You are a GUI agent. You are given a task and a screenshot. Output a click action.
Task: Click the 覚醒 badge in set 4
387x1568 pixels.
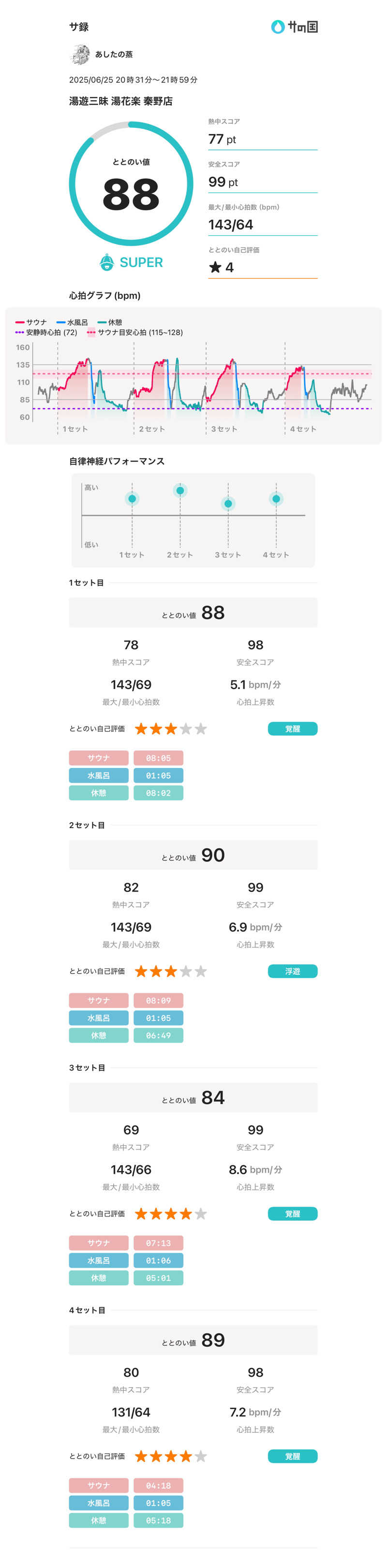pos(292,1457)
